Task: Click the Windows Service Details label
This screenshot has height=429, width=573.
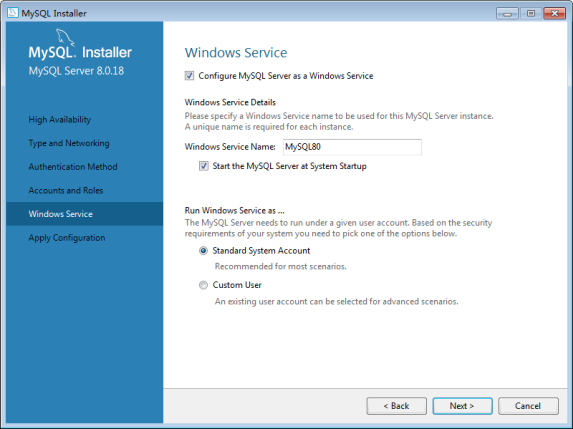Action: 230,102
